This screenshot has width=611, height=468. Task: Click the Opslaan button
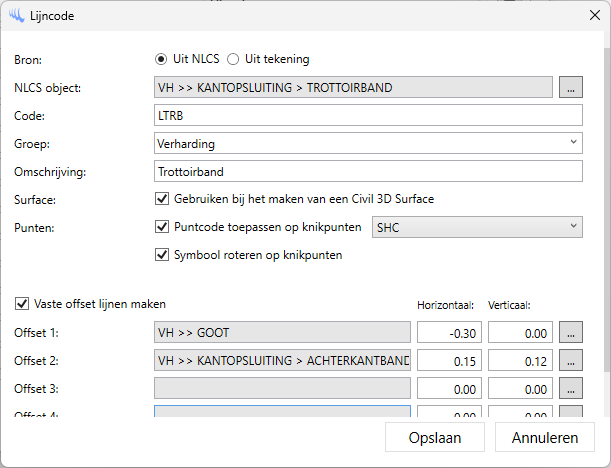[435, 438]
